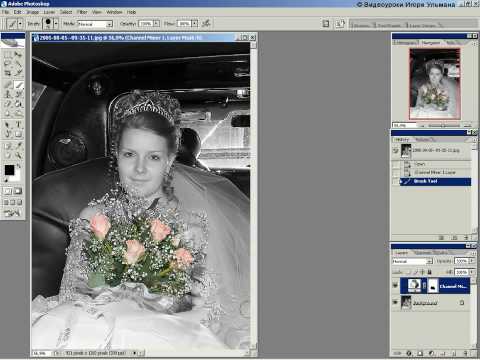
Task: Enable the airbrush option icon
Action: tap(206, 23)
